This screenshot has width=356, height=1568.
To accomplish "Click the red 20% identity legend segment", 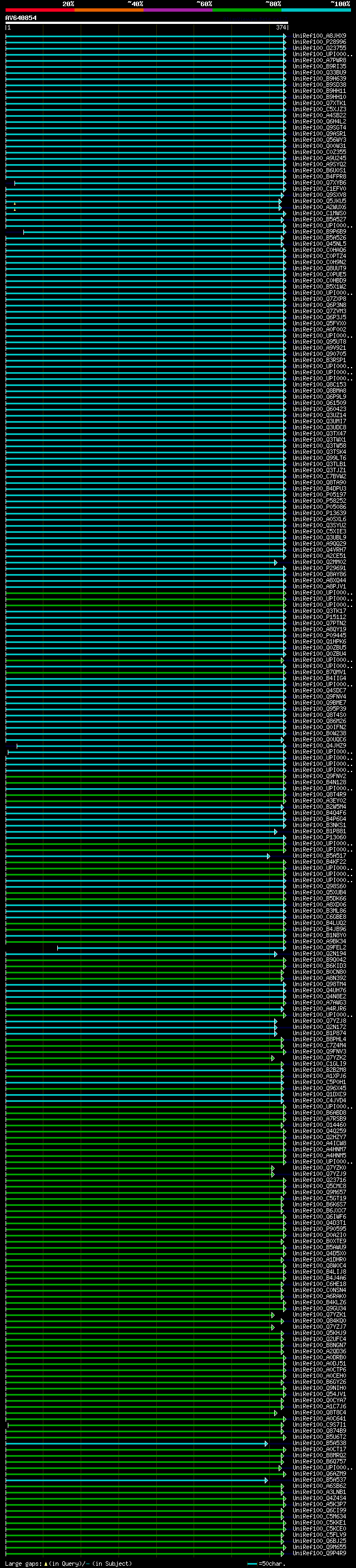I will pos(40,10).
